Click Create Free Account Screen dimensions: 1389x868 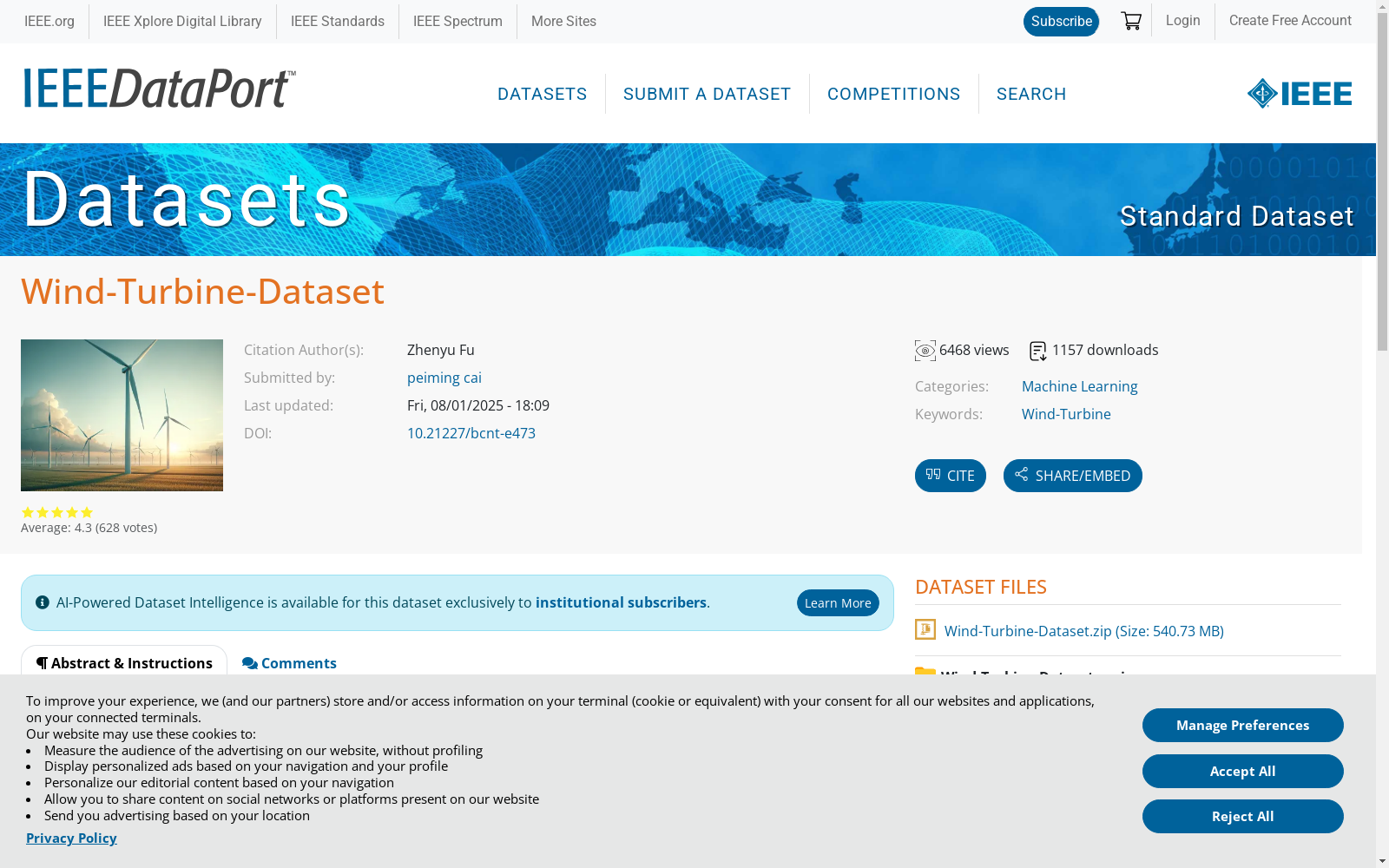click(x=1290, y=21)
